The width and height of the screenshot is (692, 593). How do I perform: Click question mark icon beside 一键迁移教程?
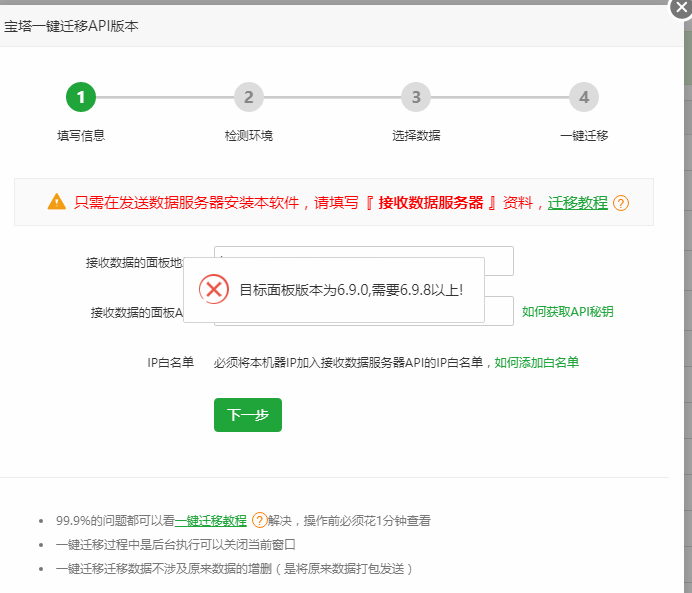260,520
